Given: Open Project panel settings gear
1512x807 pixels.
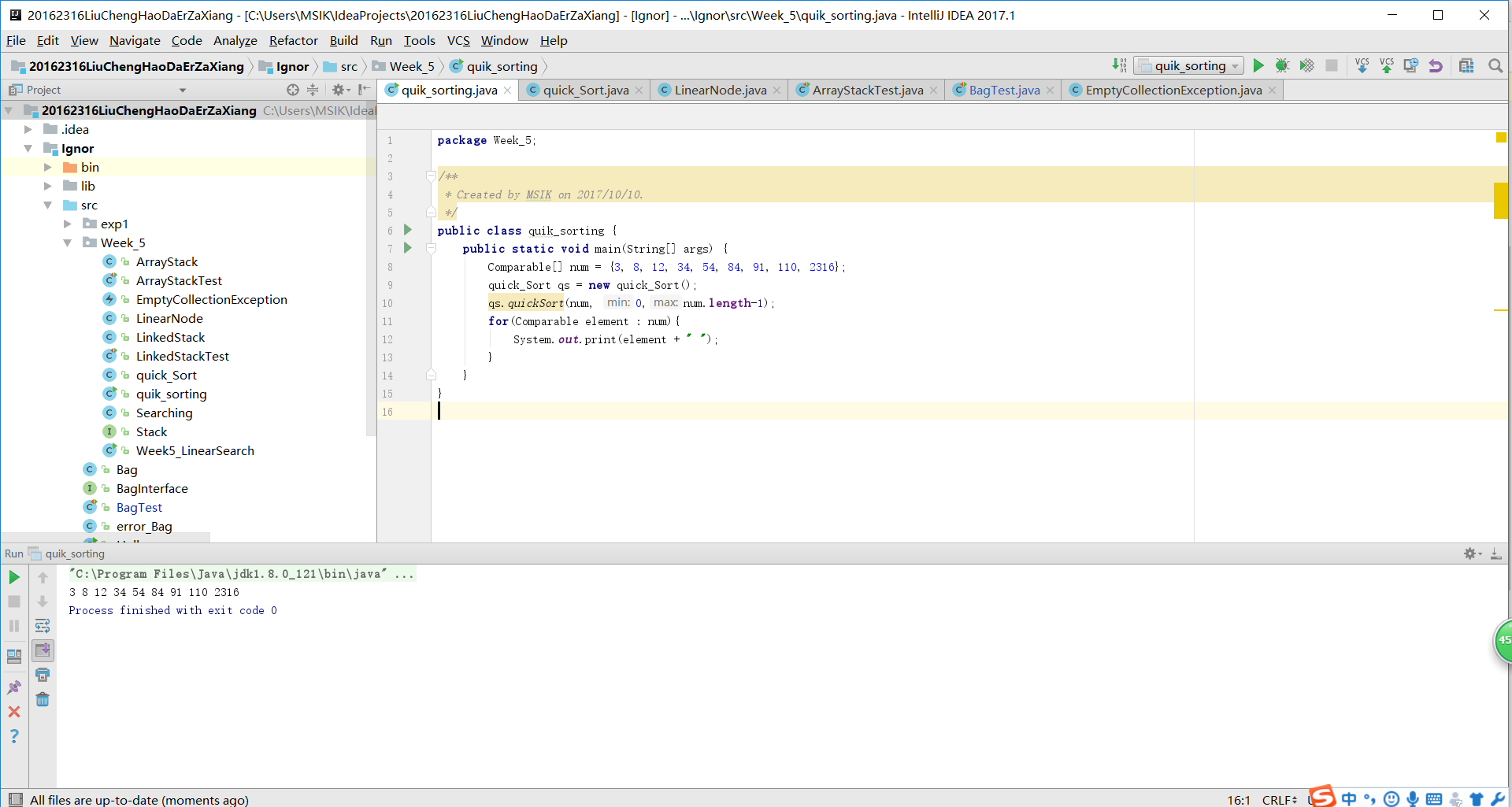Looking at the screenshot, I should click(x=340, y=90).
